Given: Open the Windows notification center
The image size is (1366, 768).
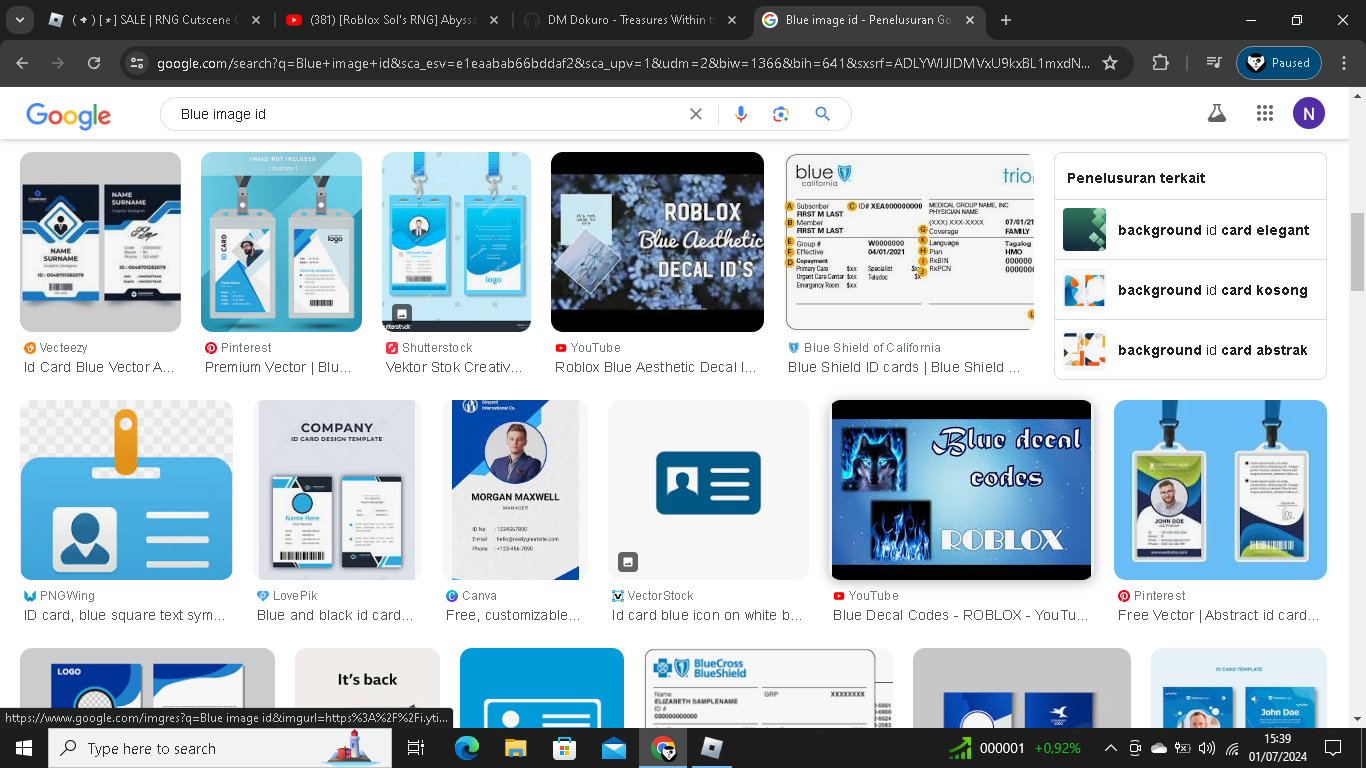Looking at the screenshot, I should [x=1332, y=748].
